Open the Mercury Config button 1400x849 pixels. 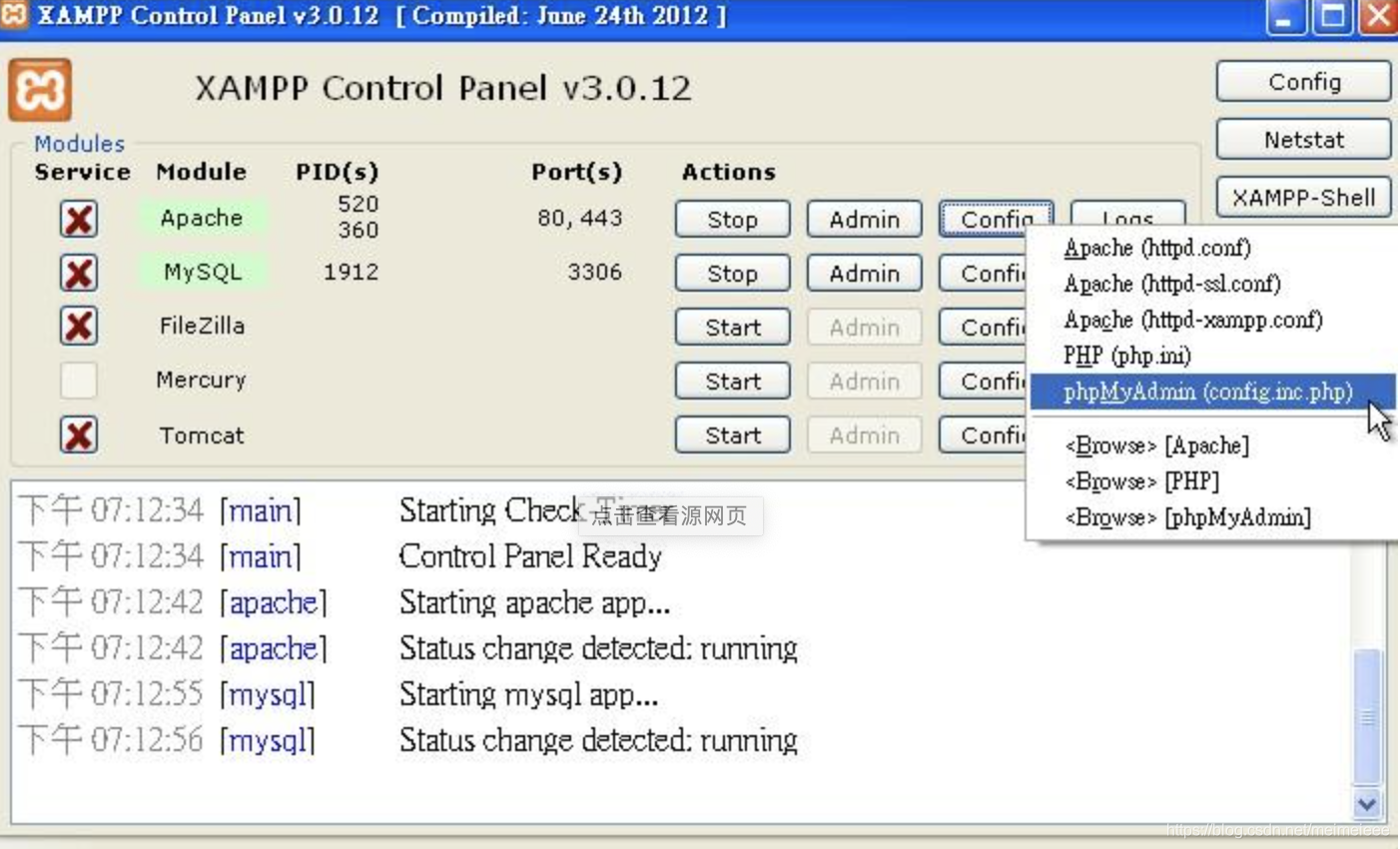pyautogui.click(x=983, y=382)
